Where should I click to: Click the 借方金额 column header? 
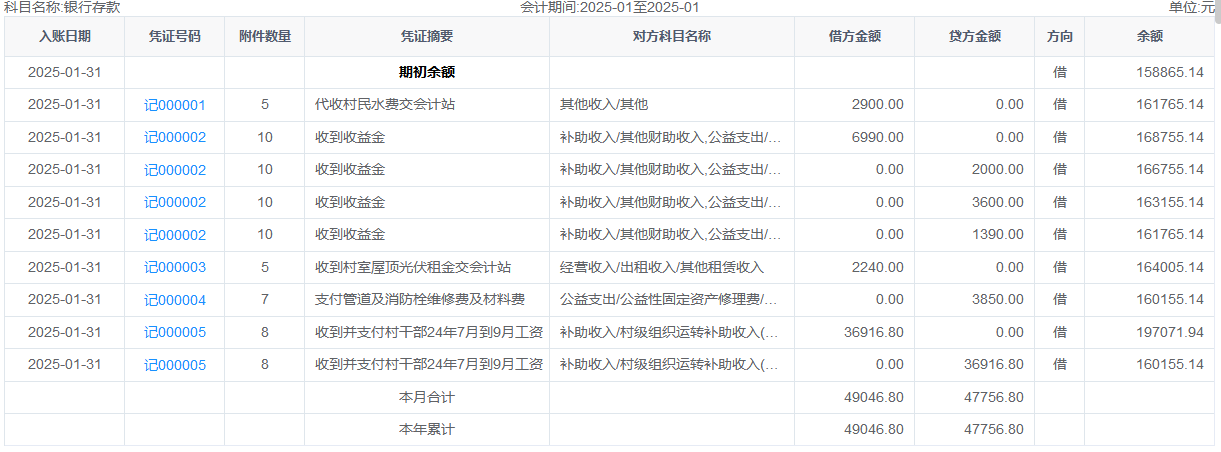tap(855, 36)
